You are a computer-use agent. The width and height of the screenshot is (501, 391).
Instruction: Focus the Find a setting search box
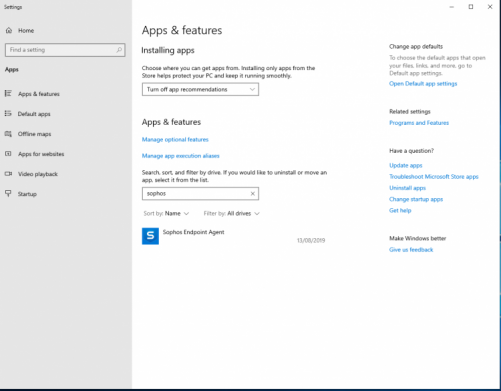[x=65, y=50]
